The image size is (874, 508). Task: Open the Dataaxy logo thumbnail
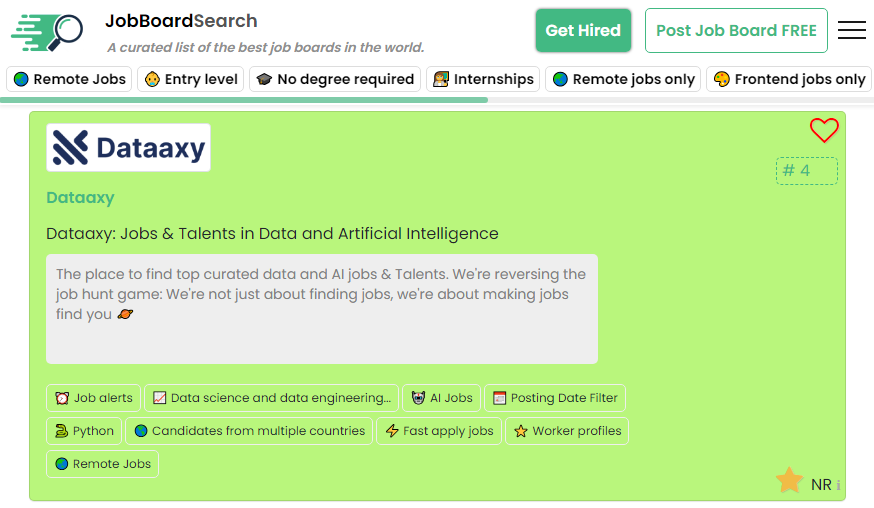pyautogui.click(x=128, y=148)
